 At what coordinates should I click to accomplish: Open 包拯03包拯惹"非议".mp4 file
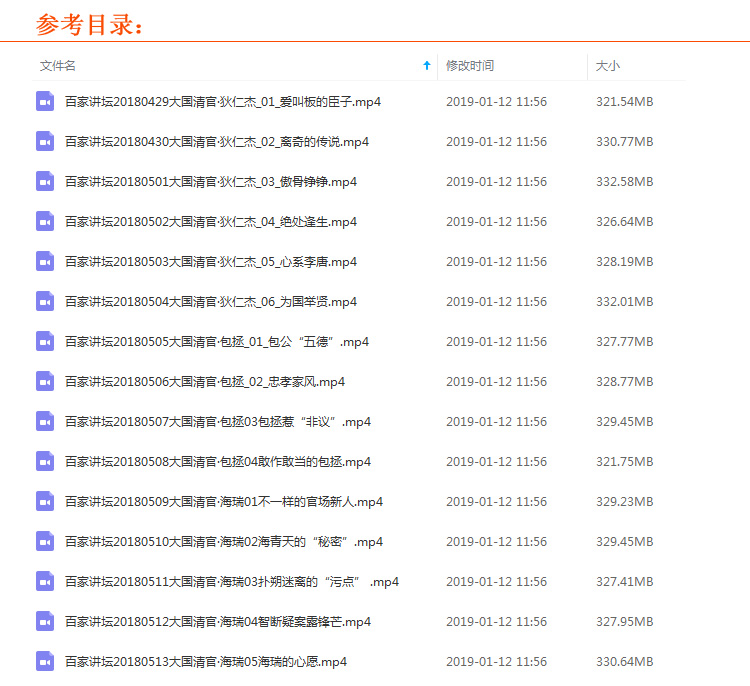coord(218,422)
